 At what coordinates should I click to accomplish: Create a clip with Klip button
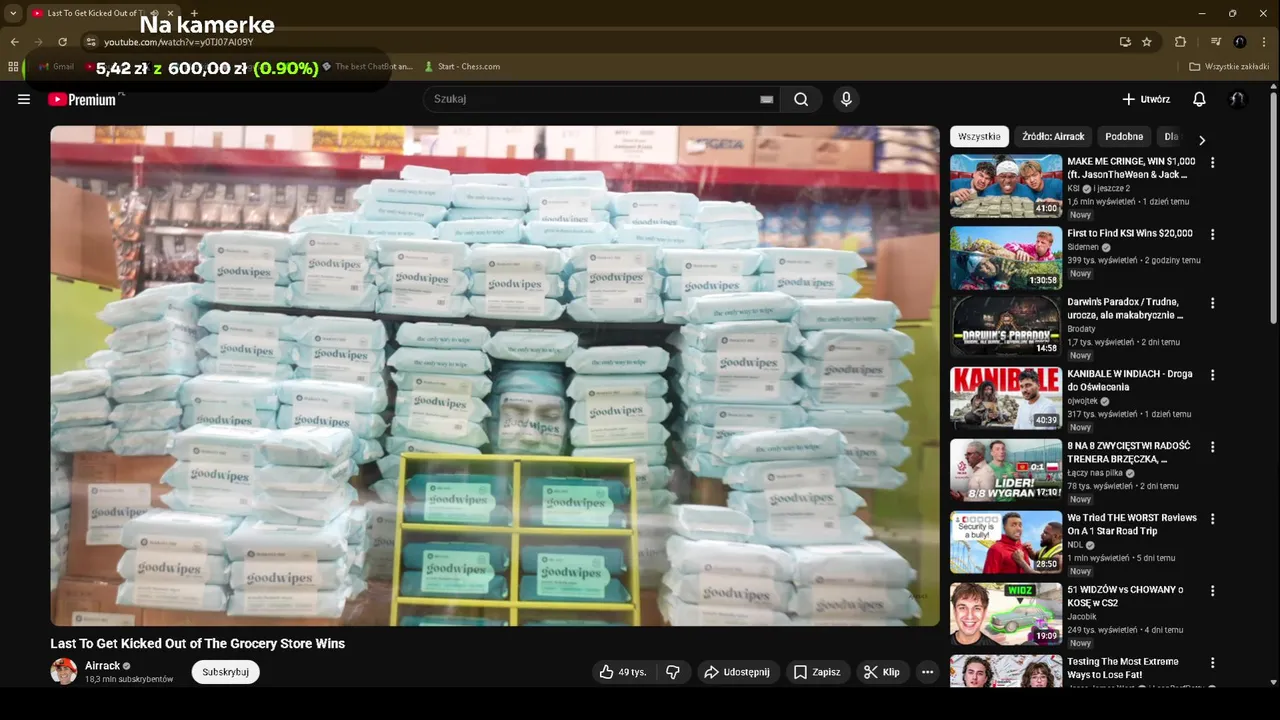point(882,672)
